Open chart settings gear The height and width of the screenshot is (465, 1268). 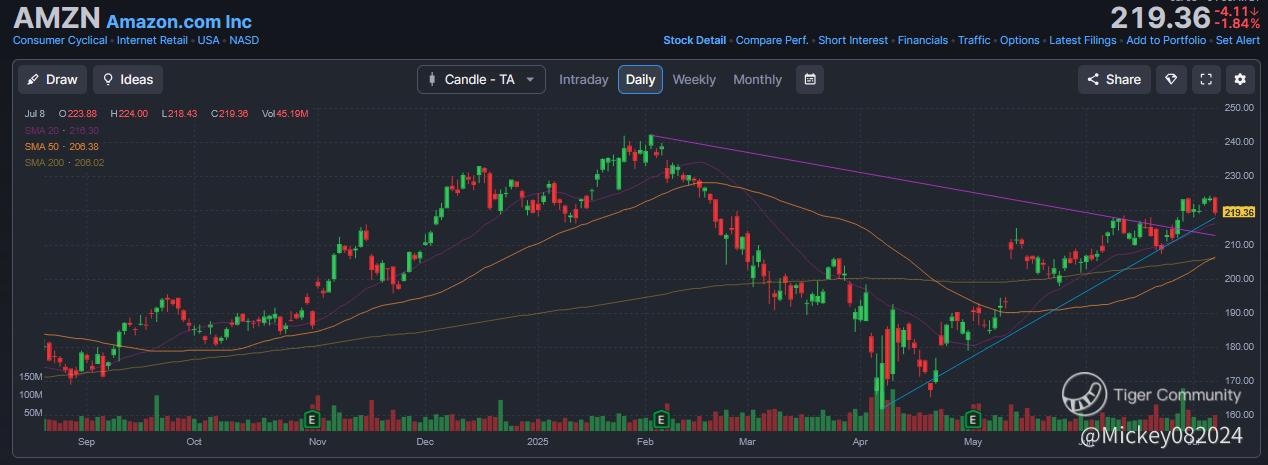1240,80
